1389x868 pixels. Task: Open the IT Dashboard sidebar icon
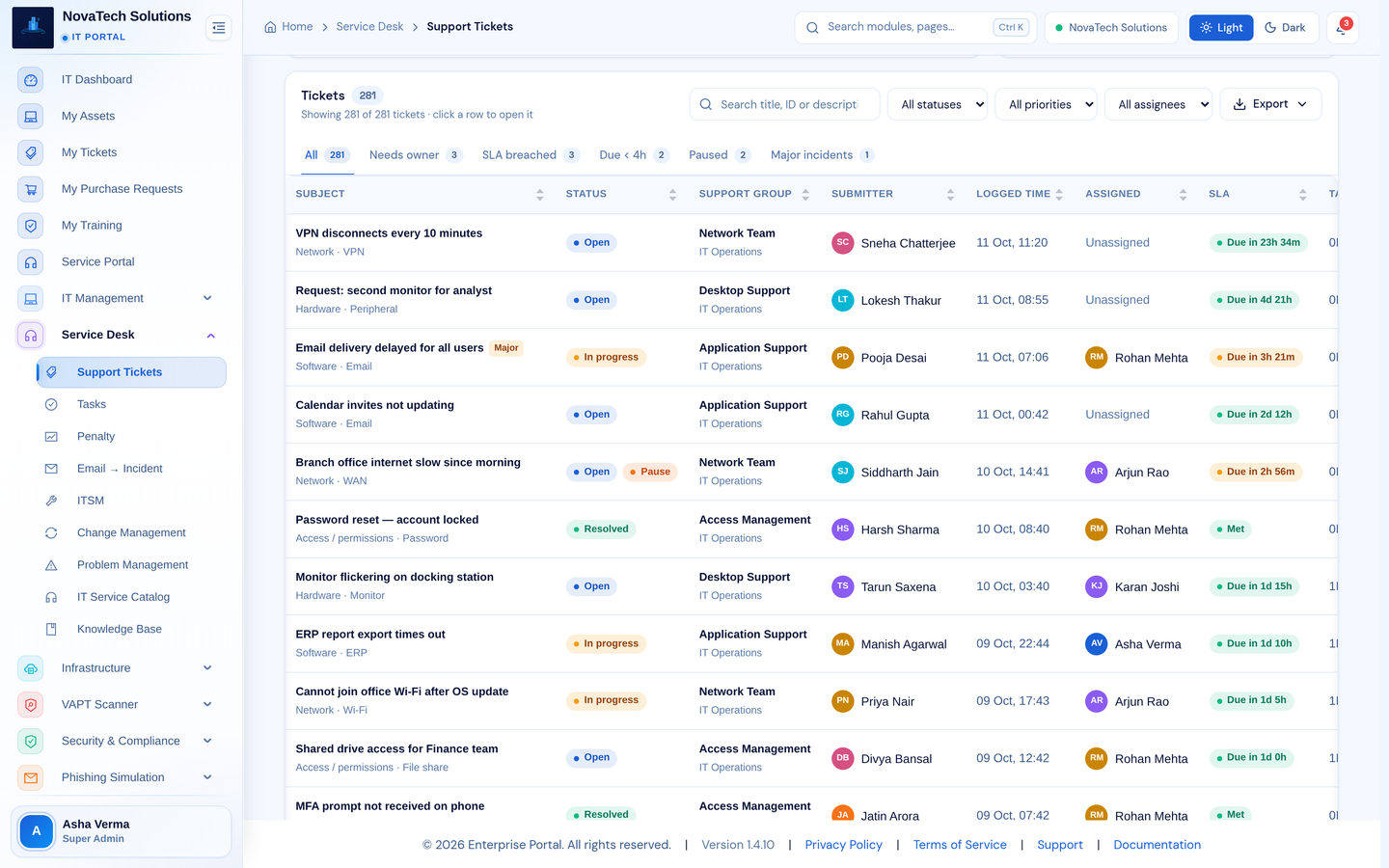(x=31, y=80)
